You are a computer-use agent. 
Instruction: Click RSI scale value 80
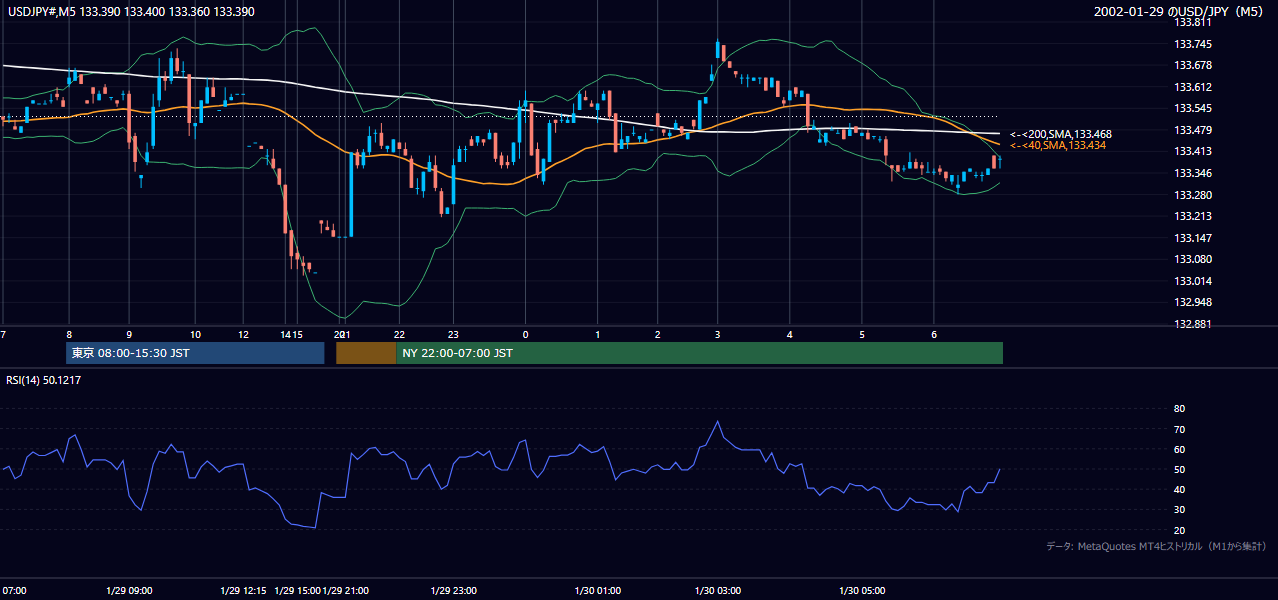point(1179,409)
